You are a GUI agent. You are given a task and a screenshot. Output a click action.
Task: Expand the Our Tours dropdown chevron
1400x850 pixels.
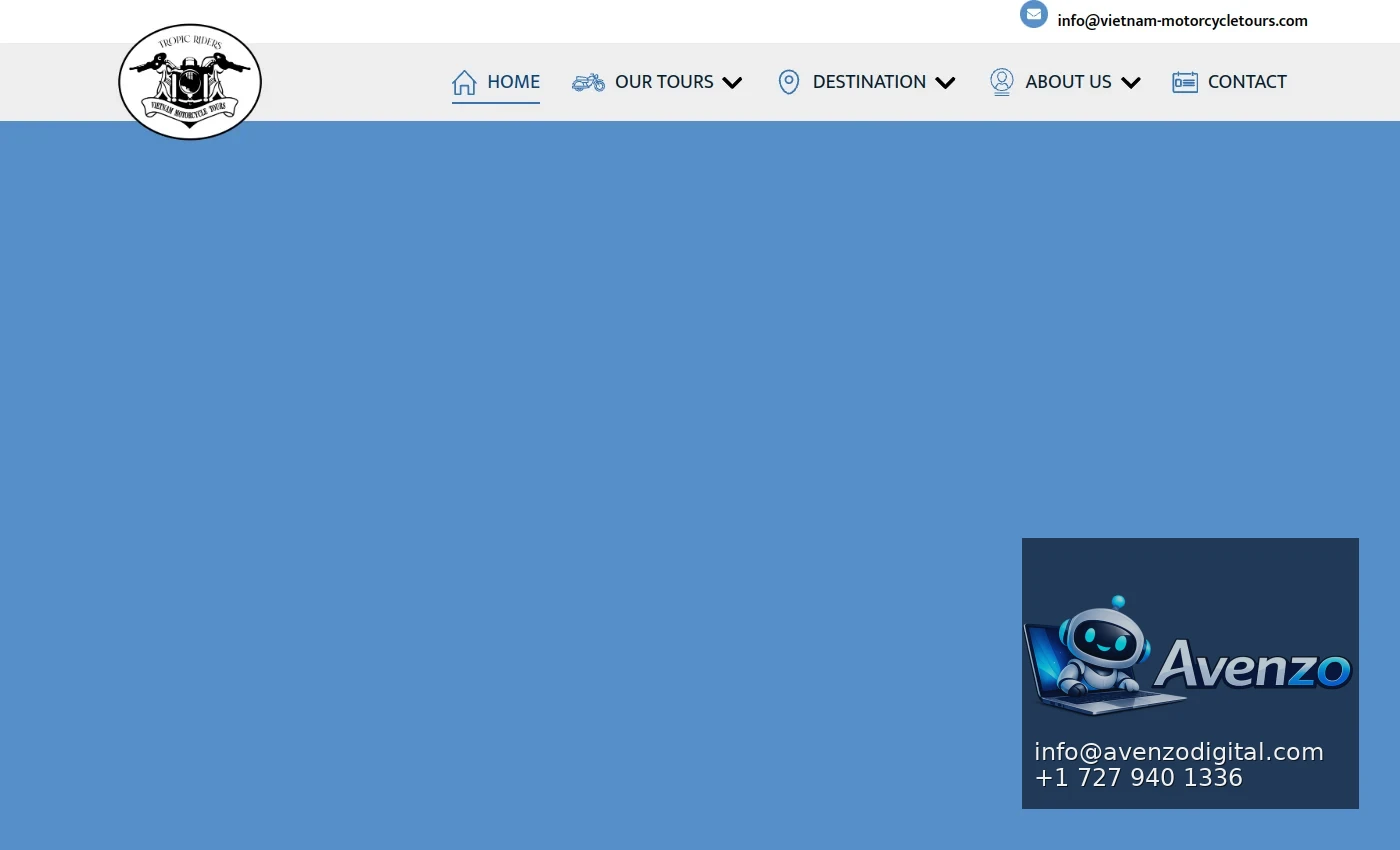[x=732, y=83]
